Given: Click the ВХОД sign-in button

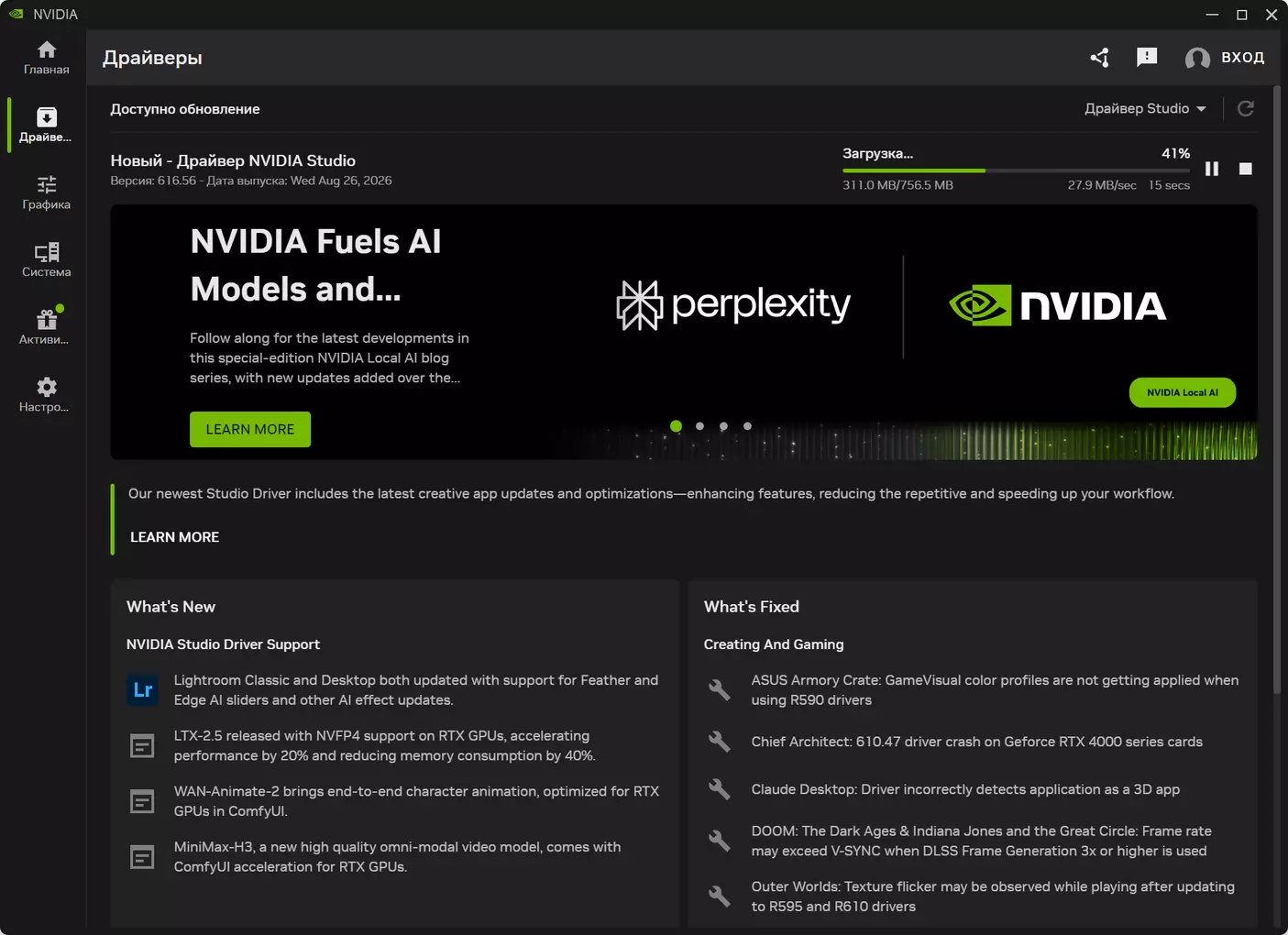Looking at the screenshot, I should pyautogui.click(x=1243, y=58).
